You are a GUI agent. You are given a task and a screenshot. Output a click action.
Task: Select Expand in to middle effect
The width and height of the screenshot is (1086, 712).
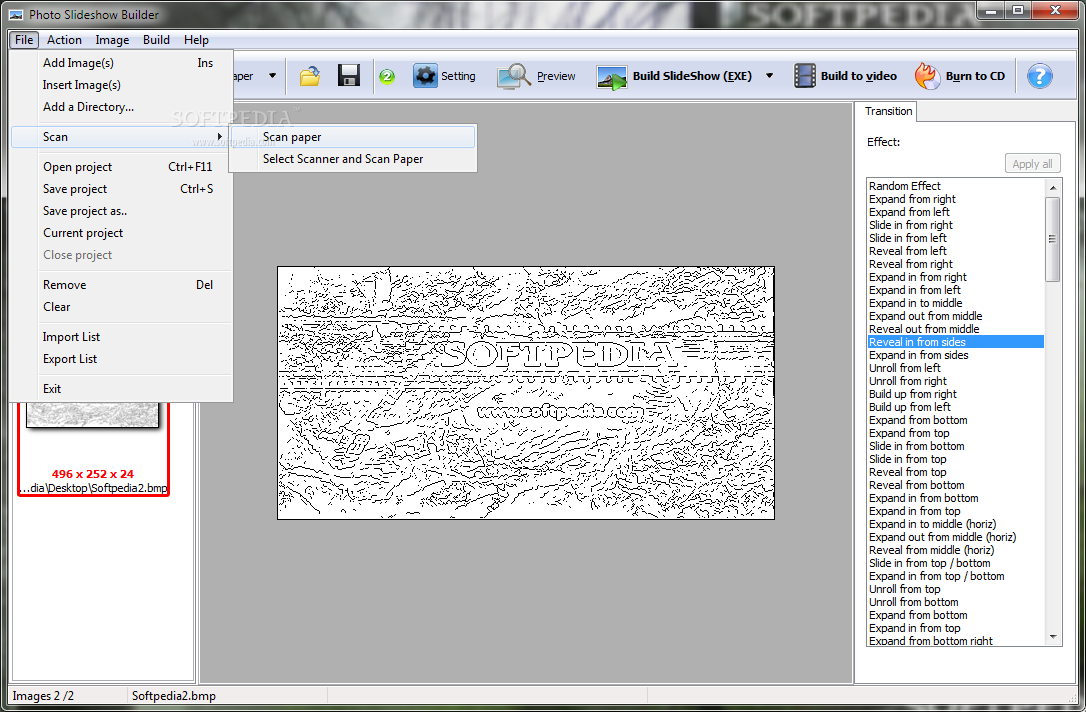pyautogui.click(x=956, y=303)
